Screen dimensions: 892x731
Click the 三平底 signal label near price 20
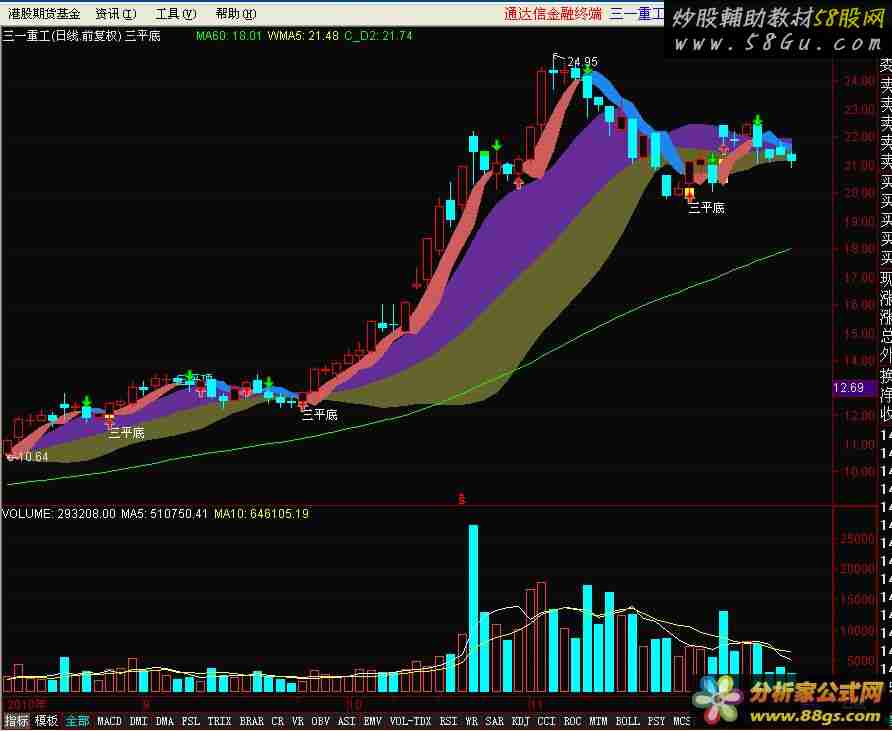coord(707,208)
